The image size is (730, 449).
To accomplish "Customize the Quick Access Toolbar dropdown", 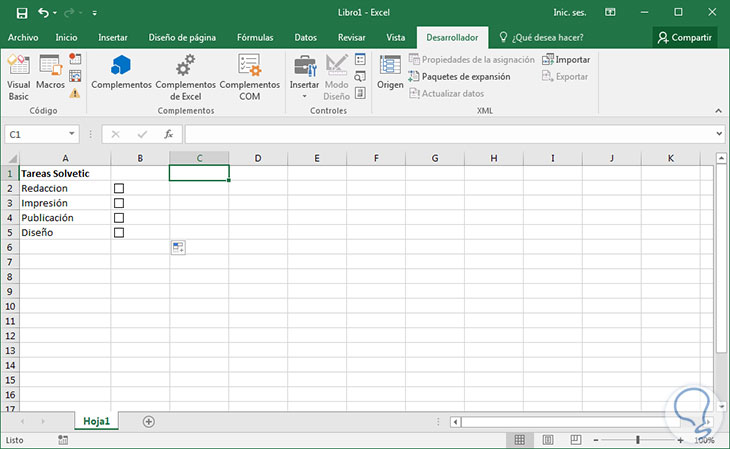I will click(x=95, y=13).
